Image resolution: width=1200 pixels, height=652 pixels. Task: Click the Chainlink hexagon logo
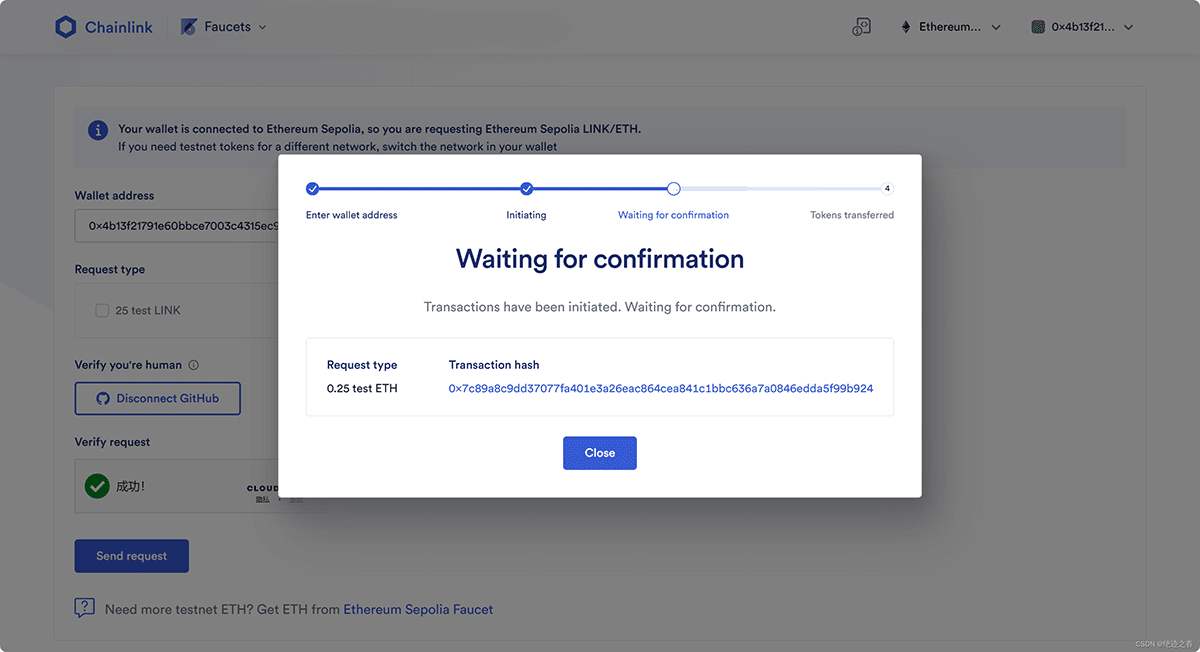66,27
